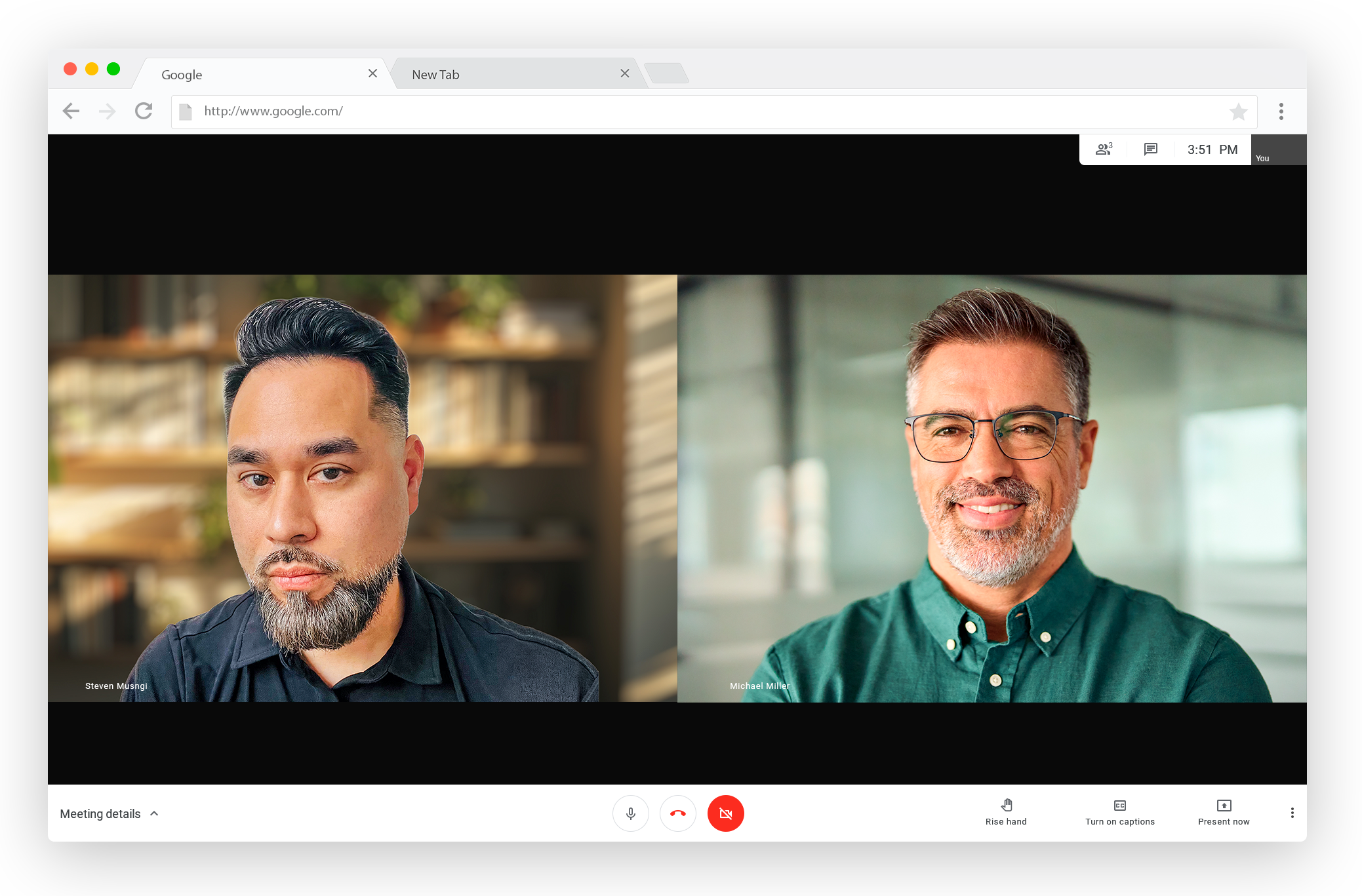1362x896 pixels.
Task: Reload the page with refresh icon
Action: [x=144, y=111]
